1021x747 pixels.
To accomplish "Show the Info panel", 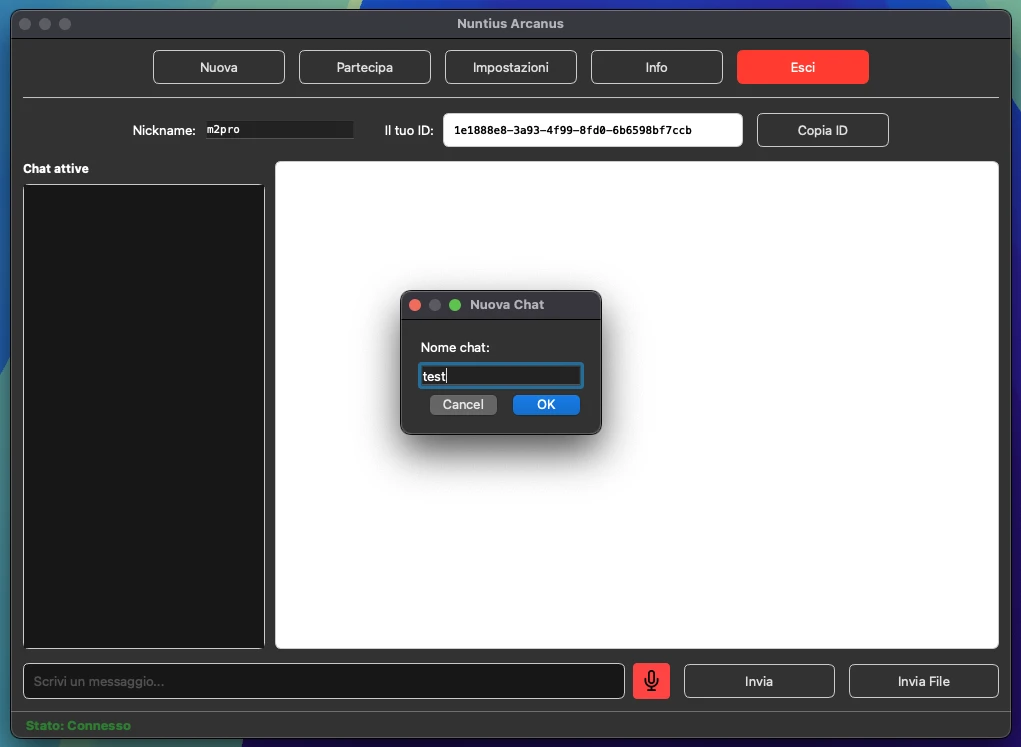I will [x=656, y=67].
